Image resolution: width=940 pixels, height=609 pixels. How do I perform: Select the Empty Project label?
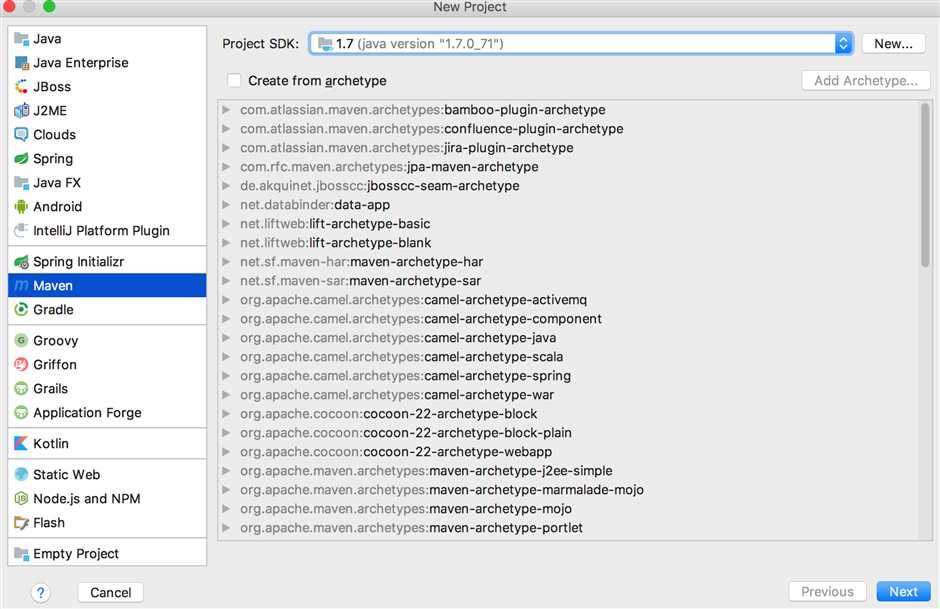(76, 554)
